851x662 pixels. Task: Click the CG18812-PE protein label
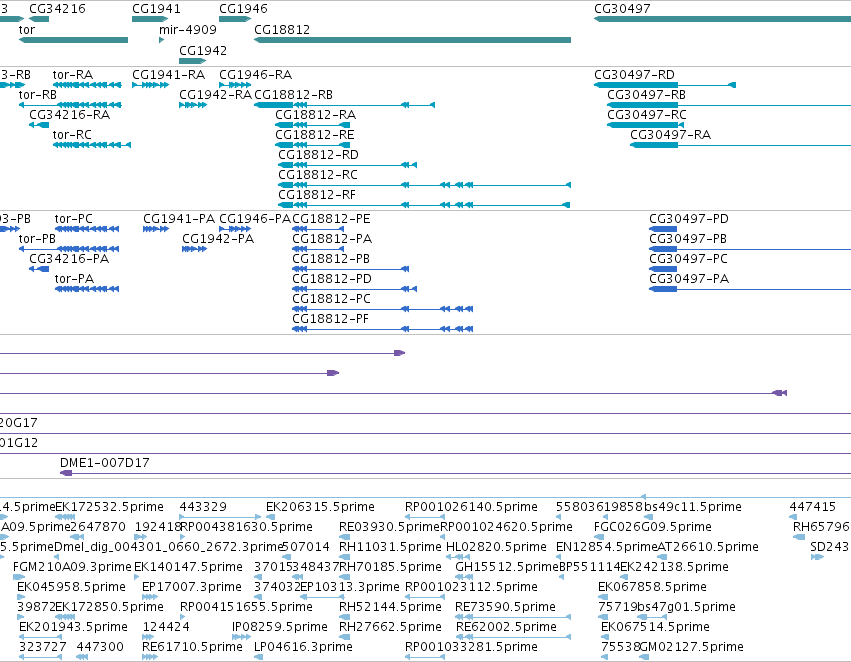332,219
